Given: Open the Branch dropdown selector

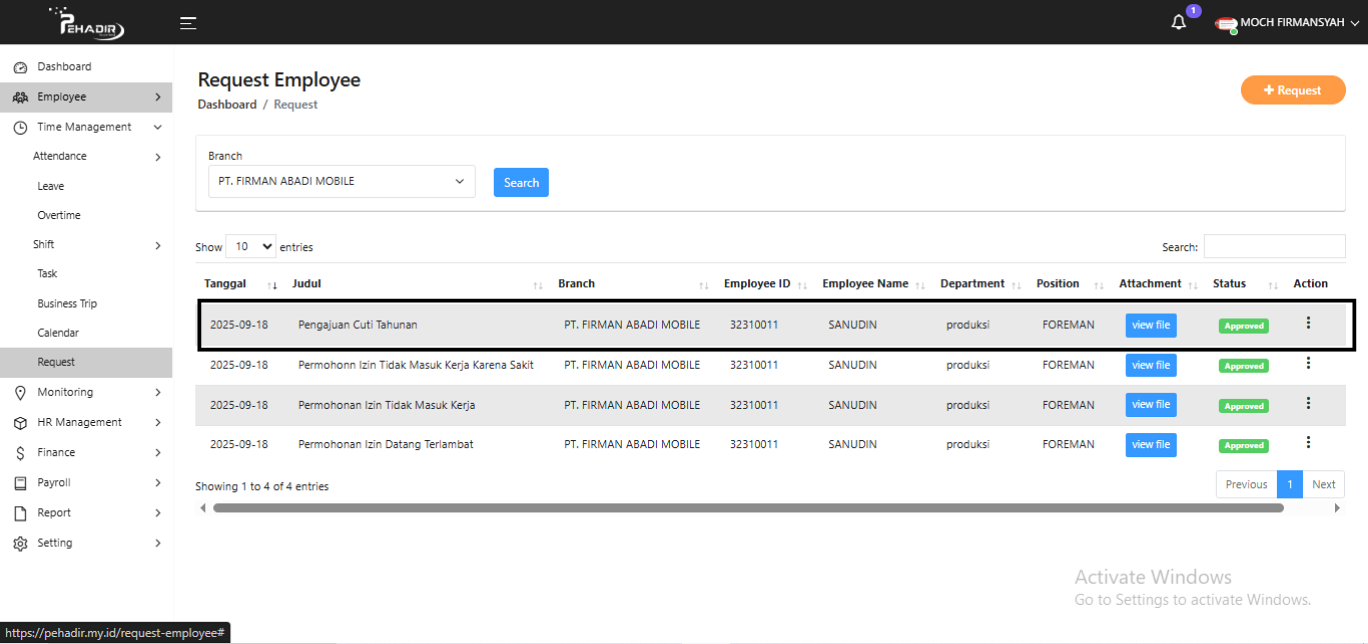Looking at the screenshot, I should [341, 182].
